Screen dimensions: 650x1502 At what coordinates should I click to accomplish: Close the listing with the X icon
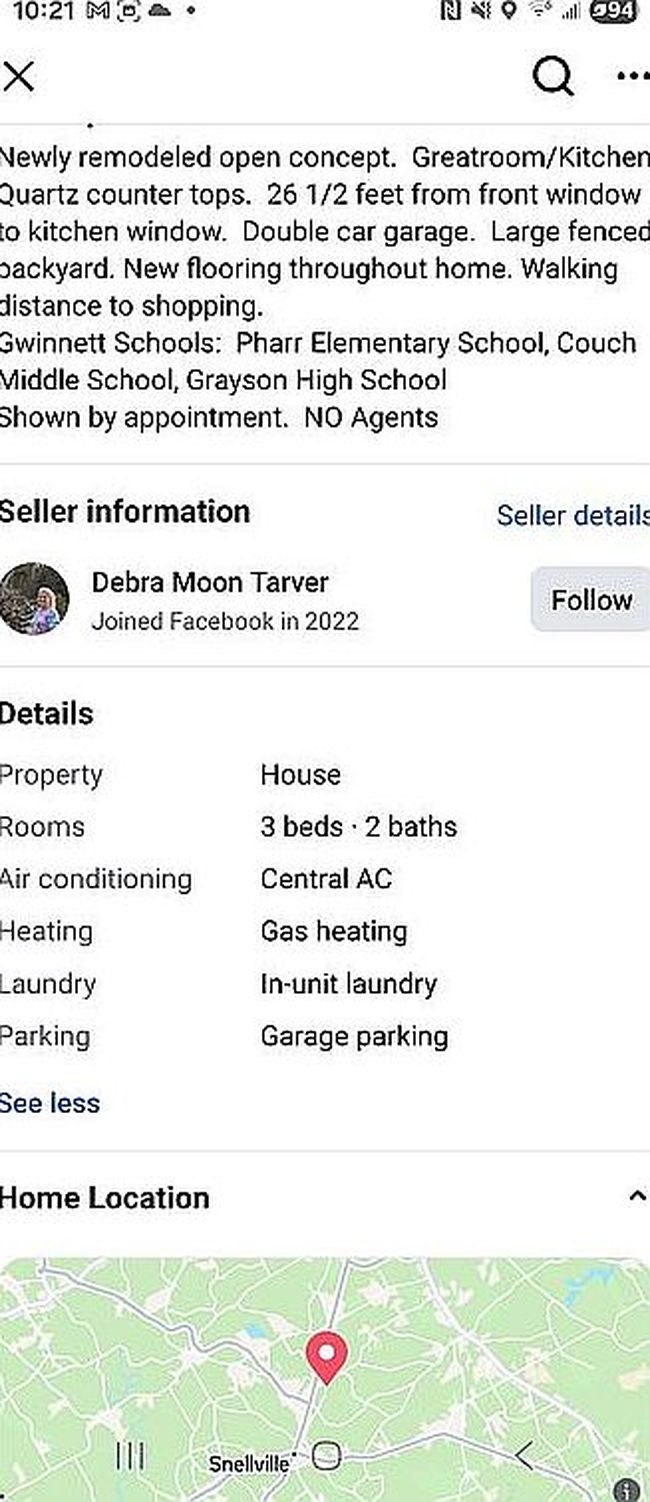tap(19, 76)
